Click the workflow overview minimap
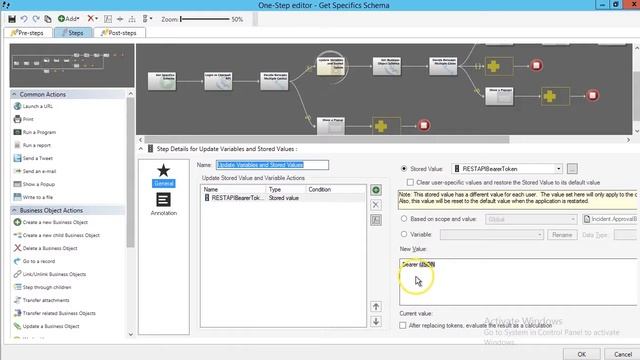Image resolution: width=640 pixels, height=360 pixels. point(72,66)
